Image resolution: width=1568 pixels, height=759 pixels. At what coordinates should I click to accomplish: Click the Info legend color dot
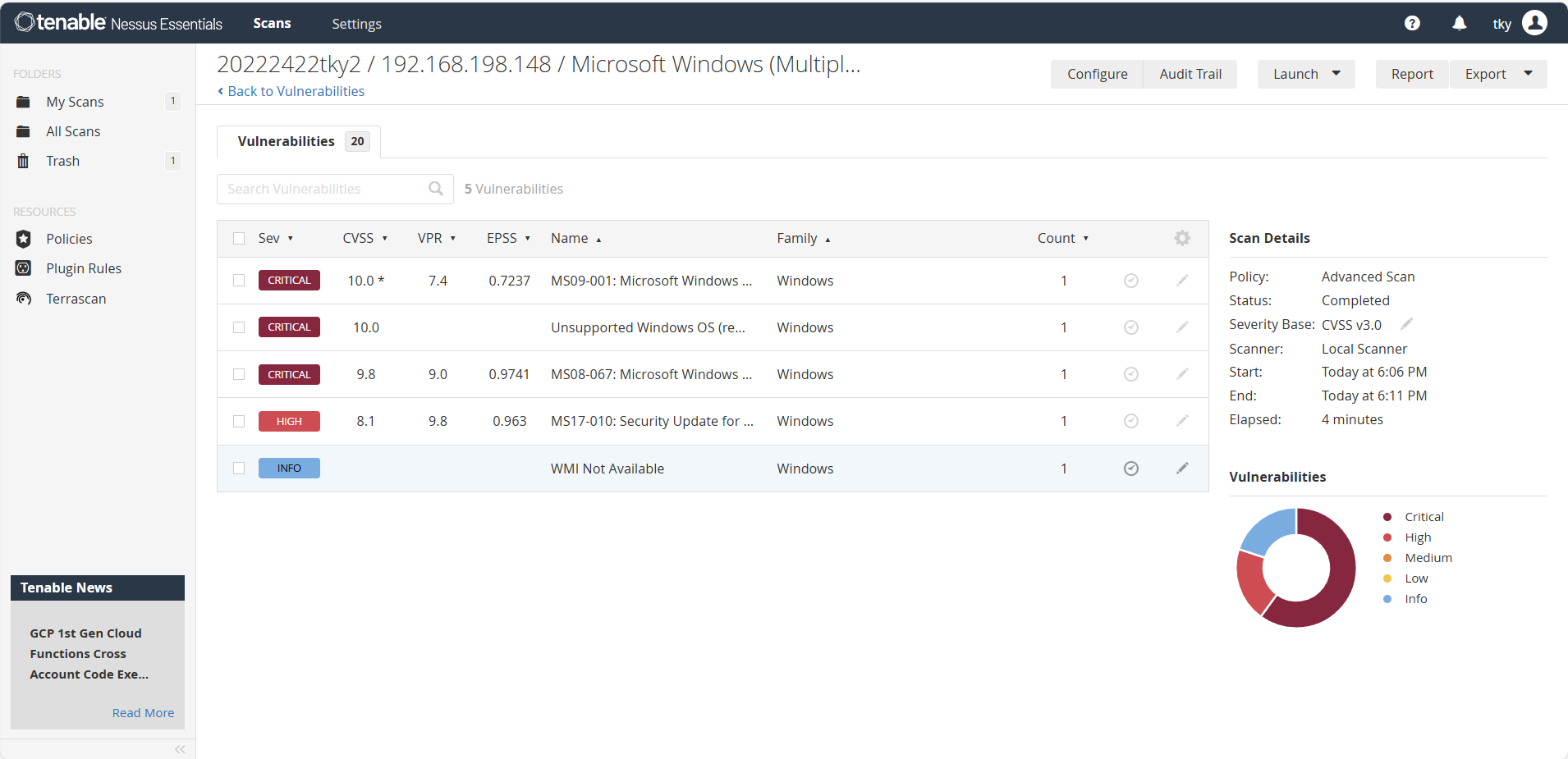click(1387, 599)
